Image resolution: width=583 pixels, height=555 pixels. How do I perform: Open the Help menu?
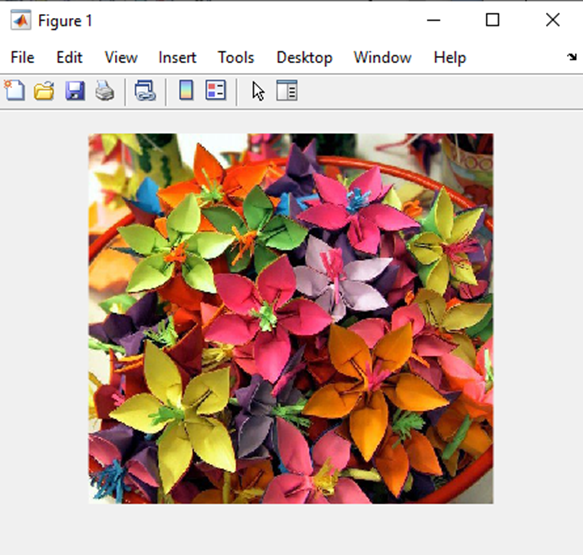tap(450, 58)
